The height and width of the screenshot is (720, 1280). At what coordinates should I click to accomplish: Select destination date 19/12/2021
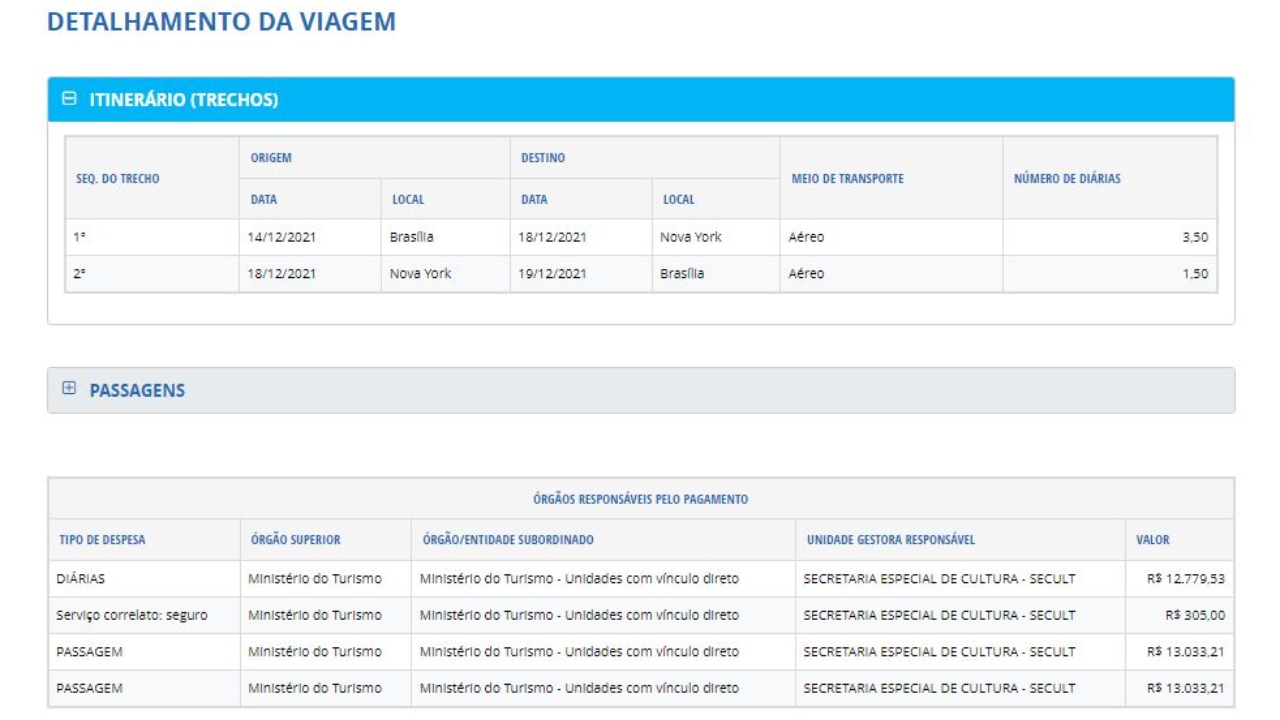point(553,274)
